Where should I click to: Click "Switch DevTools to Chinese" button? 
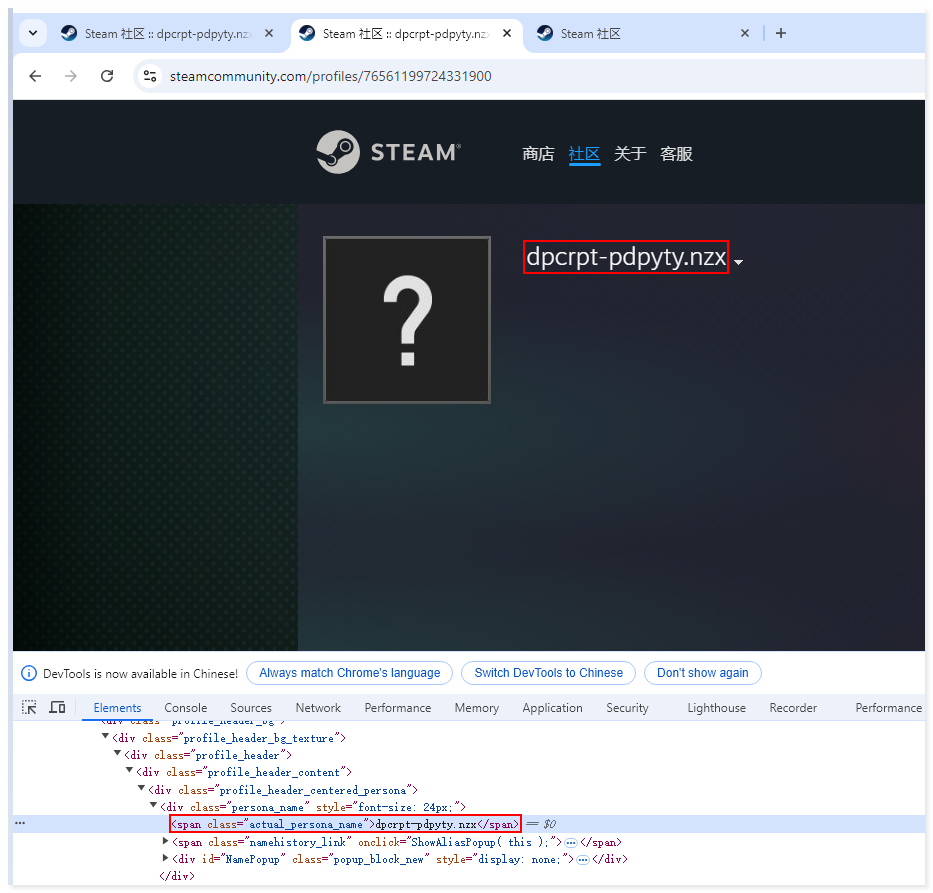tap(548, 673)
